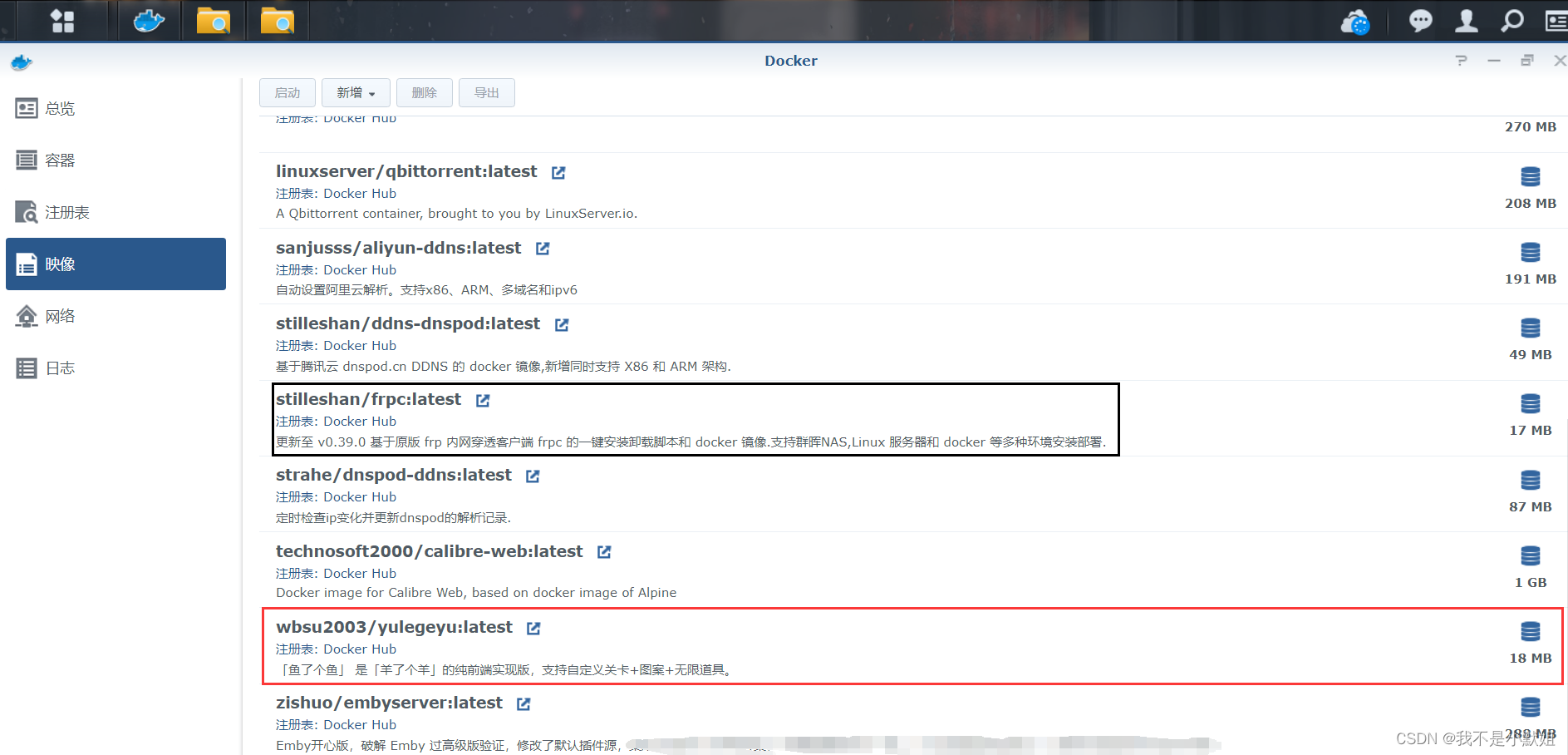Switch to the 总览 (Overview) panel
1568x755 pixels.
pos(57,108)
